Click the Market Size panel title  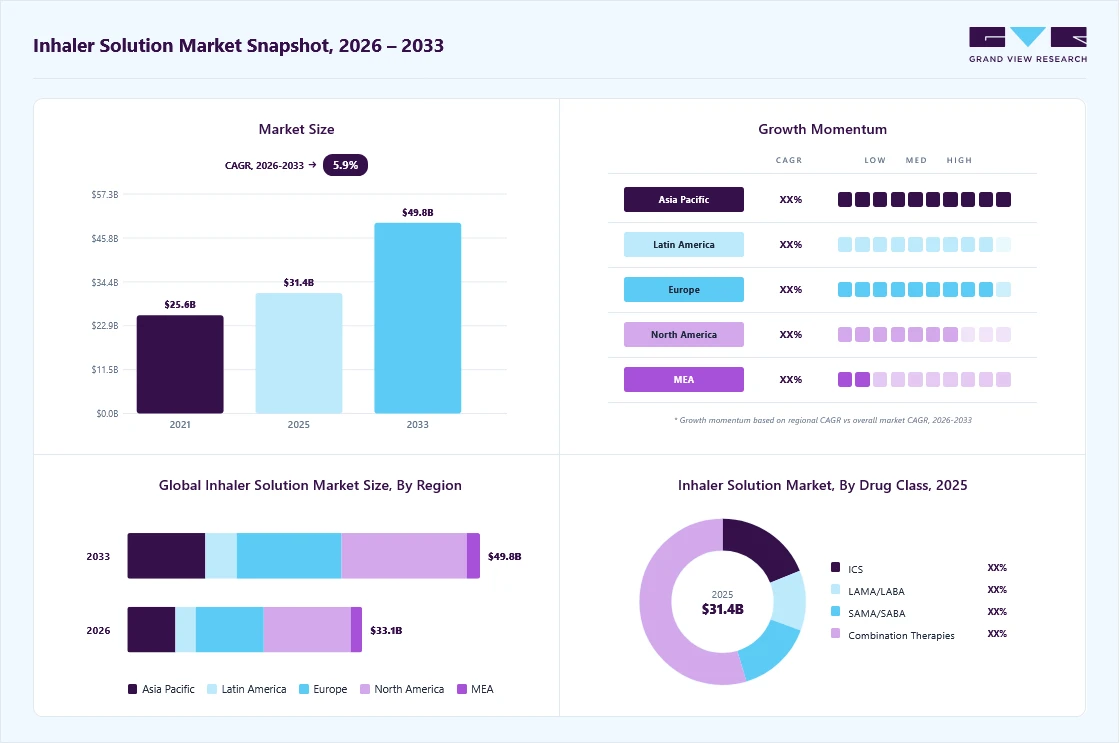tap(296, 129)
